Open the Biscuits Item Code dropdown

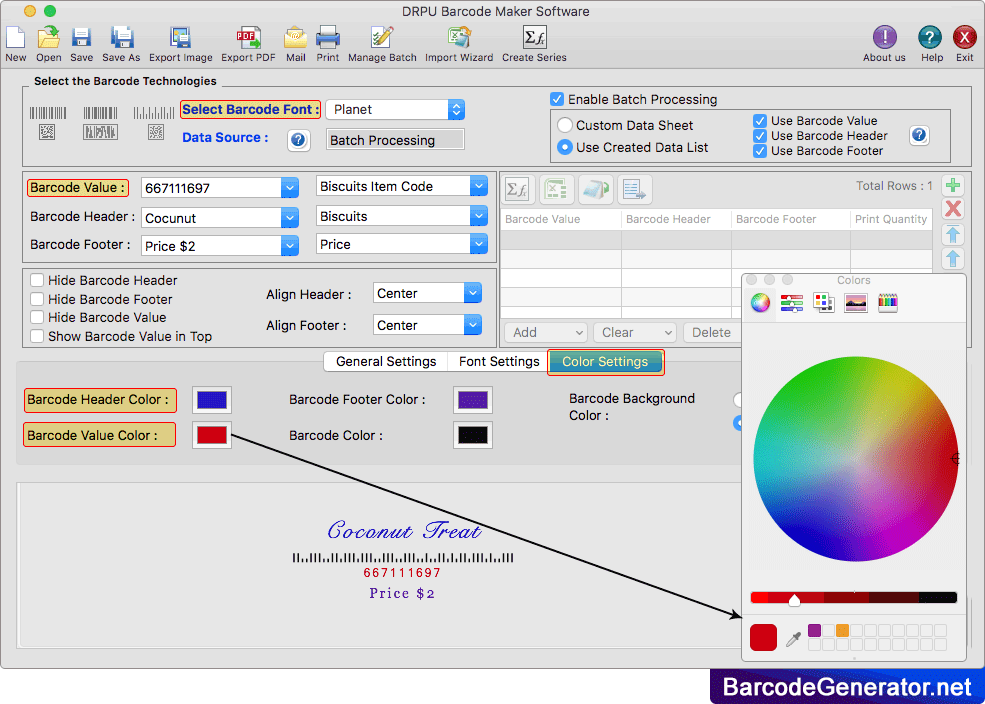click(x=479, y=186)
